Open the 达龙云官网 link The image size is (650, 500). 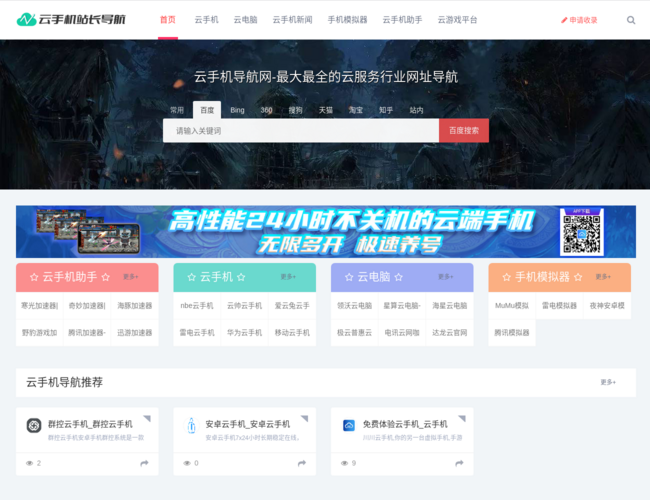(x=450, y=333)
